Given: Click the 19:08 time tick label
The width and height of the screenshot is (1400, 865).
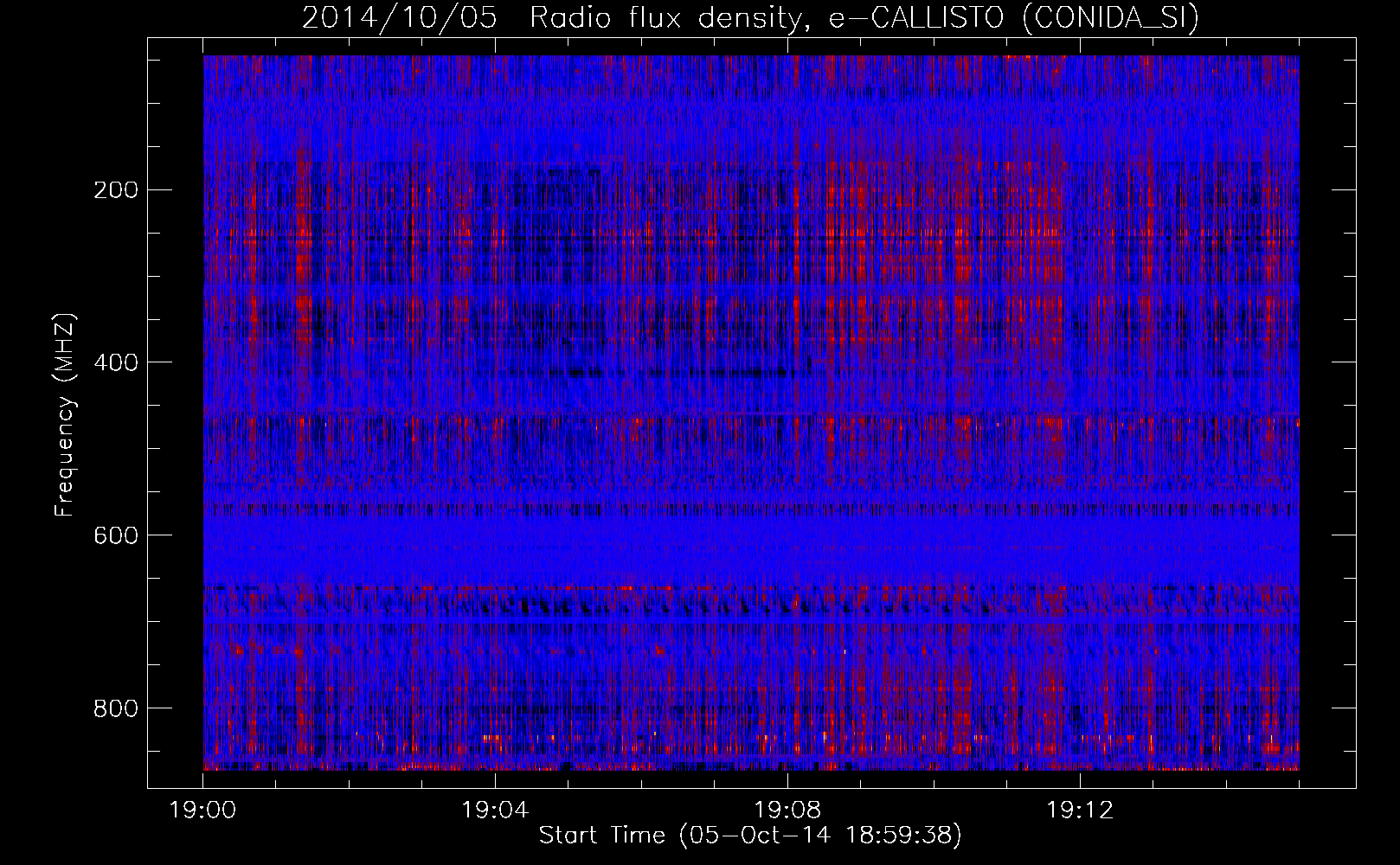Looking at the screenshot, I should [x=787, y=811].
